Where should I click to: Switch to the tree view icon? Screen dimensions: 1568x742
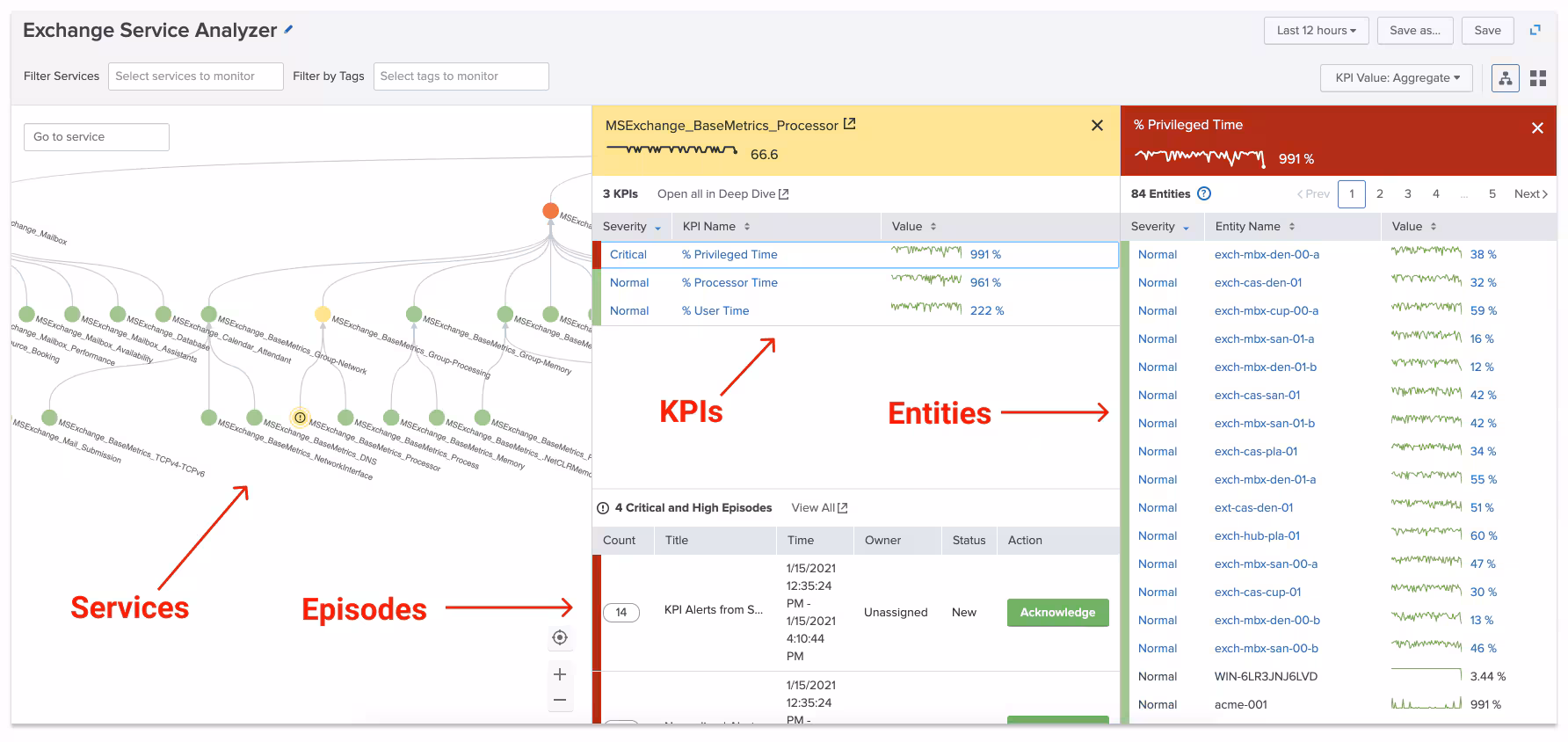click(1506, 78)
